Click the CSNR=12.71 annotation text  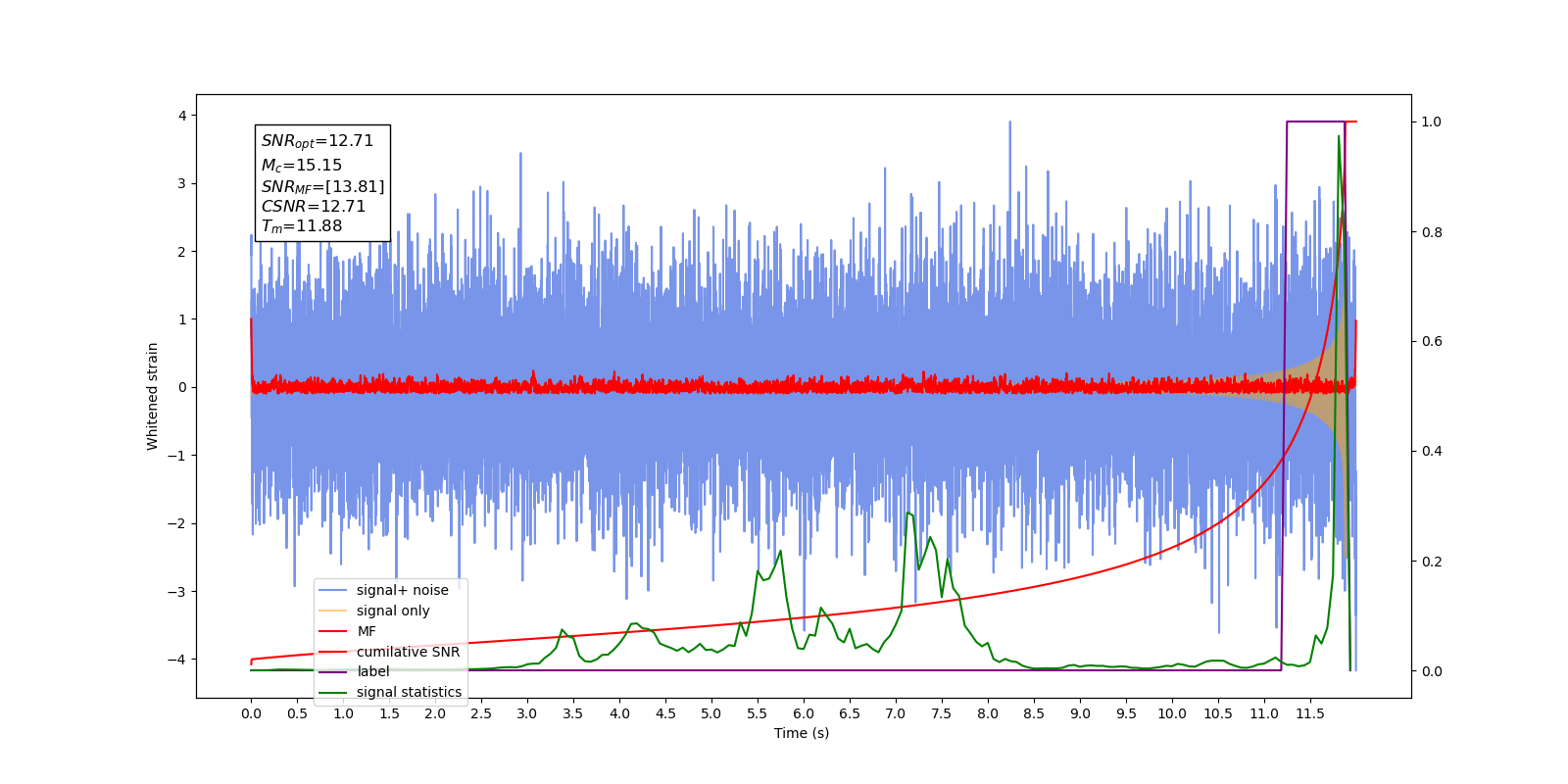[314, 207]
